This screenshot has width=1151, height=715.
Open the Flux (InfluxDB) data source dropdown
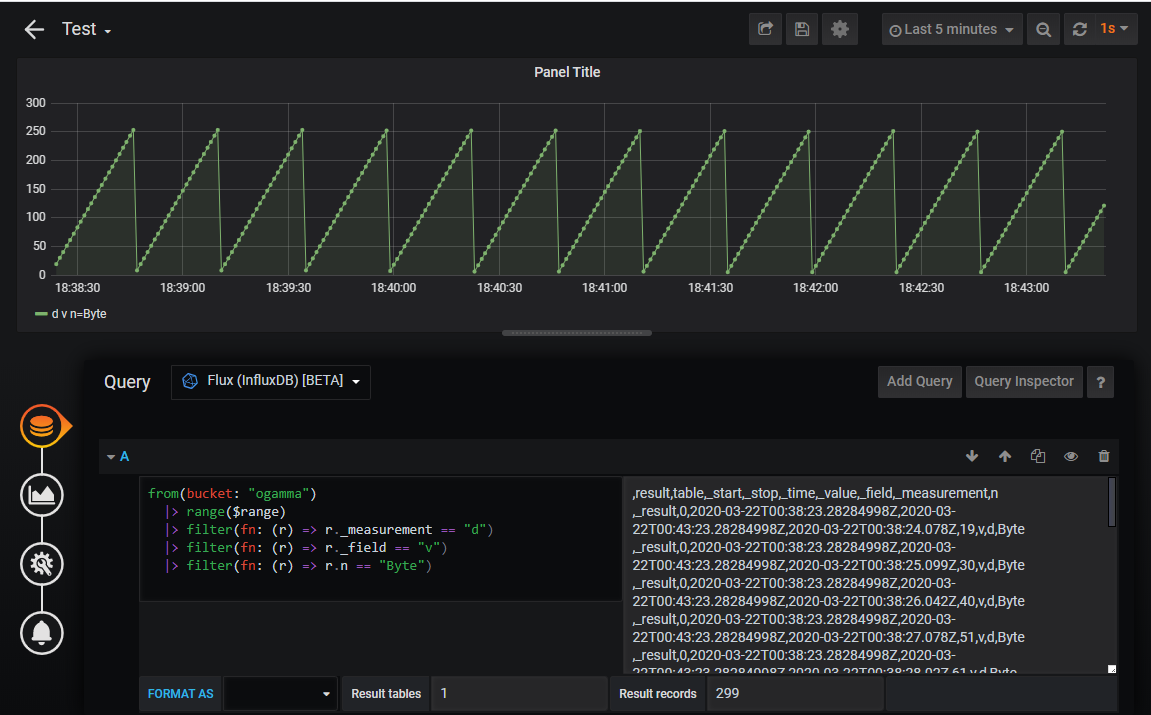pyautogui.click(x=271, y=381)
